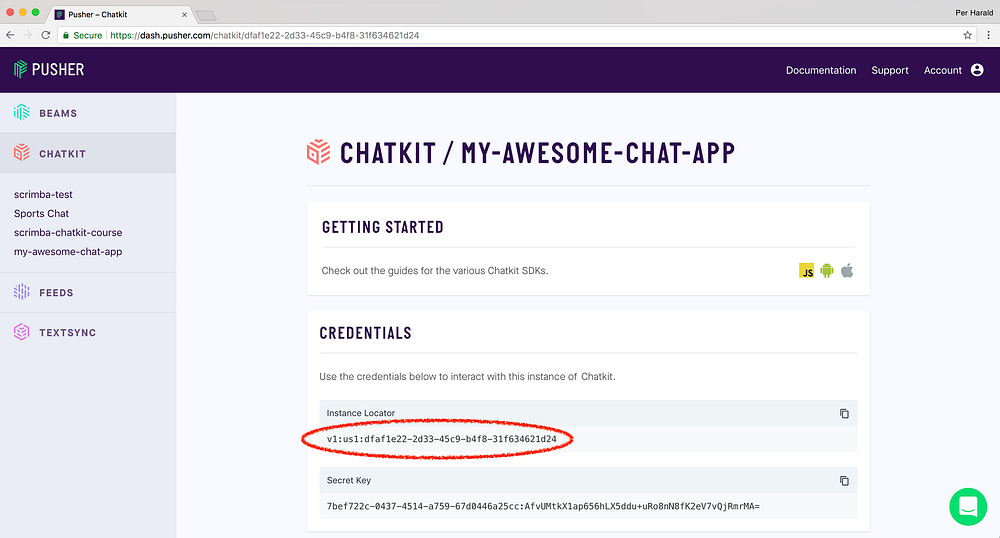Open the Documentation link in header
This screenshot has width=1000, height=538.
tap(821, 70)
